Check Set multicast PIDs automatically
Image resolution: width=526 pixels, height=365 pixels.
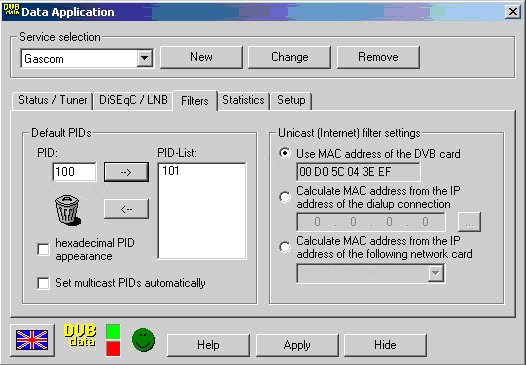coord(43,283)
